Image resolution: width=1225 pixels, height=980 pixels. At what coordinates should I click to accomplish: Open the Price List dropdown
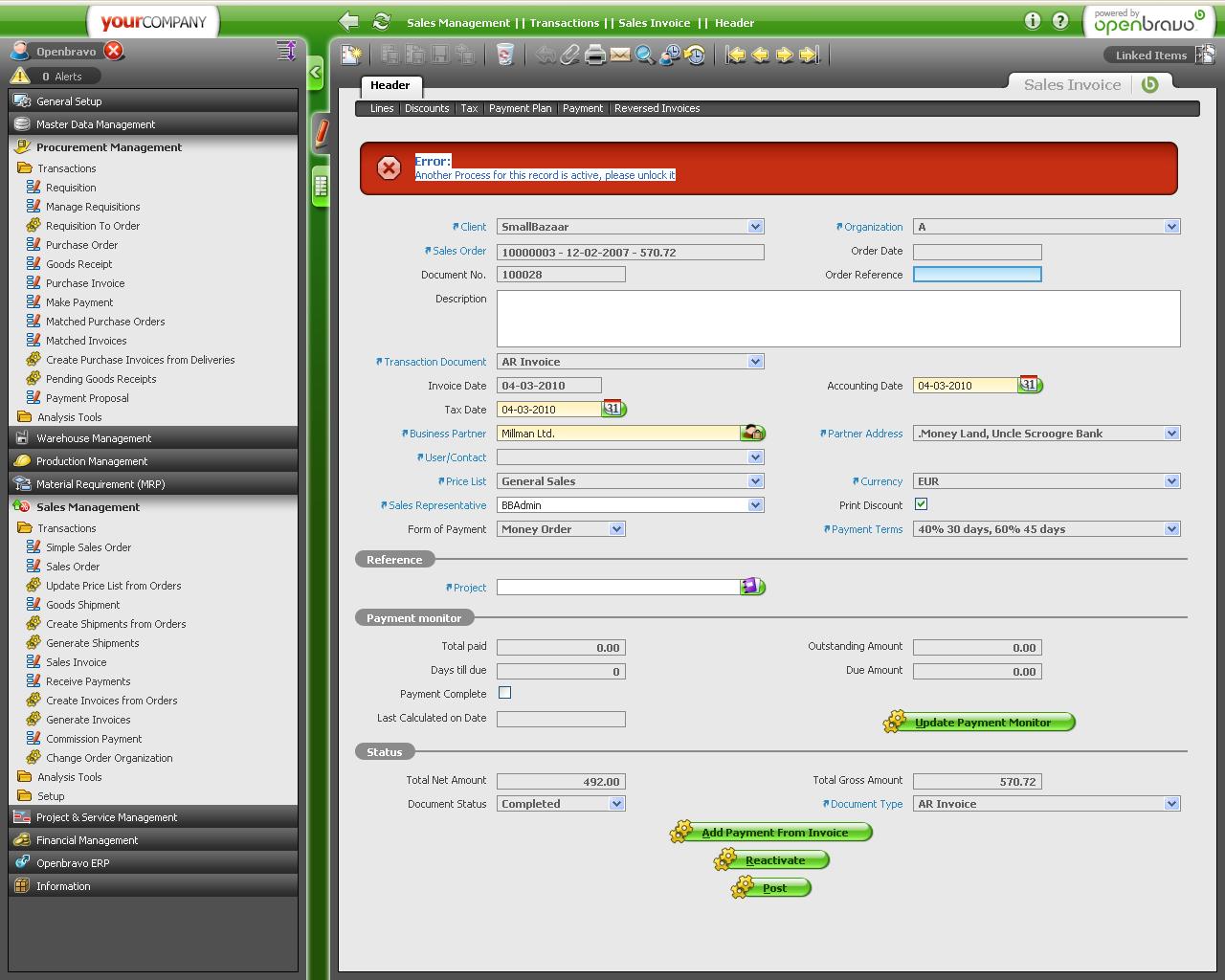coord(755,481)
